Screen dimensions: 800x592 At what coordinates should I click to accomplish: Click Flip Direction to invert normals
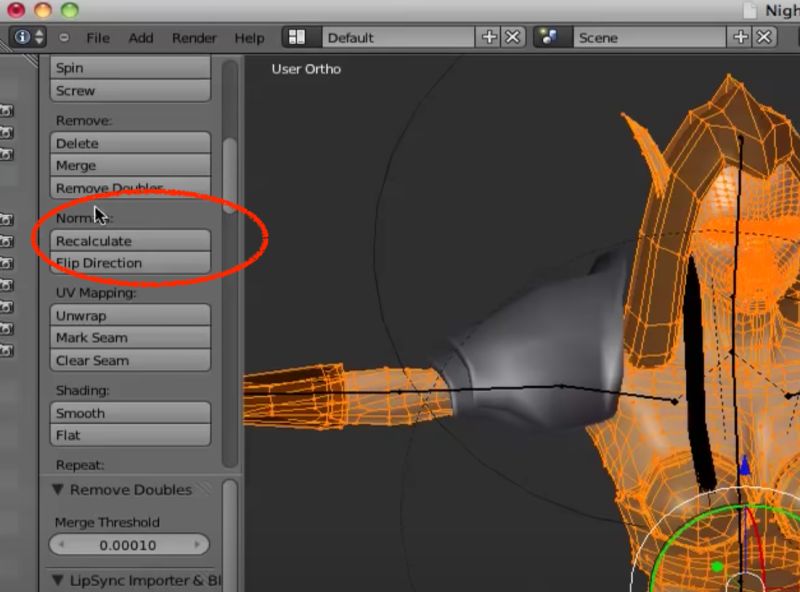coord(129,263)
